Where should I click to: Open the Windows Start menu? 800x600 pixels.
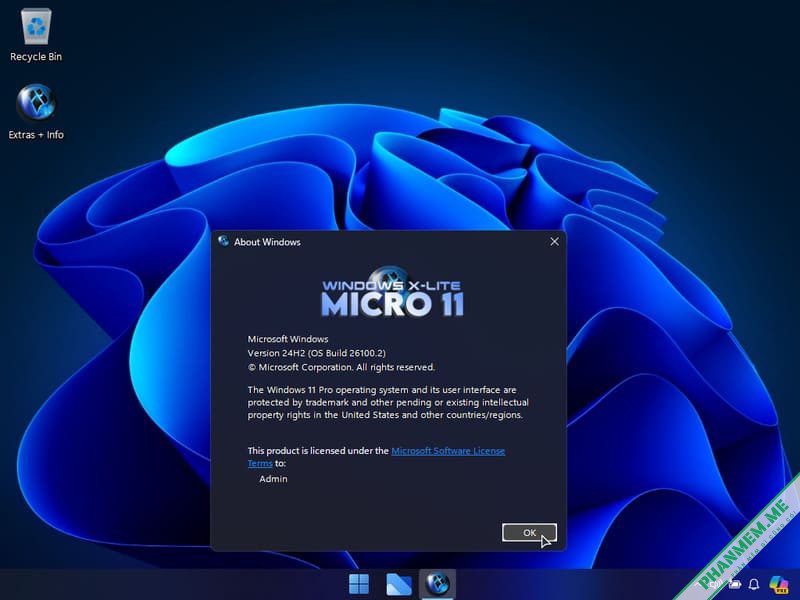(358, 584)
